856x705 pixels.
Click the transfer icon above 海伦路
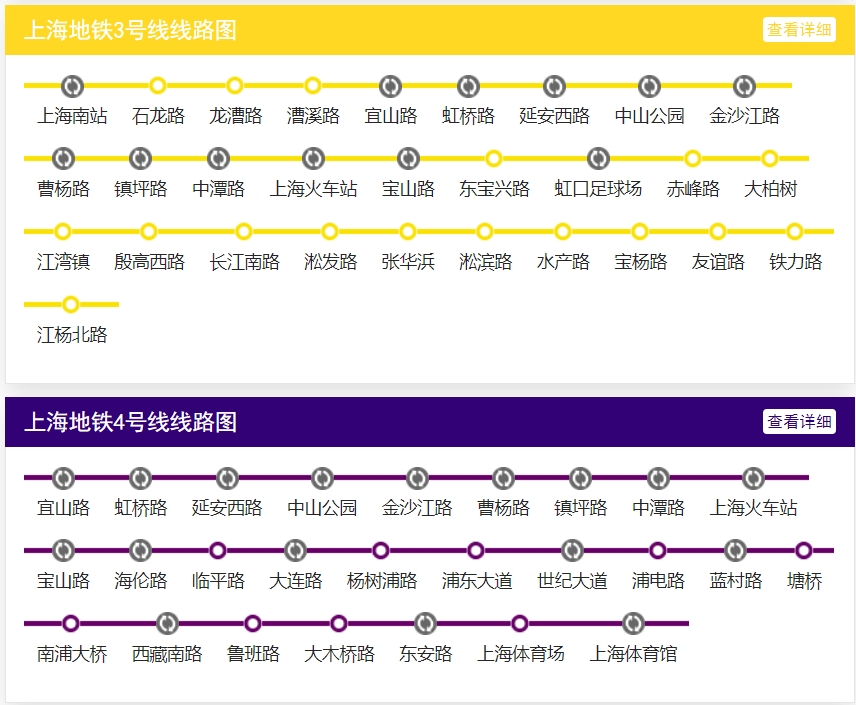click(140, 551)
